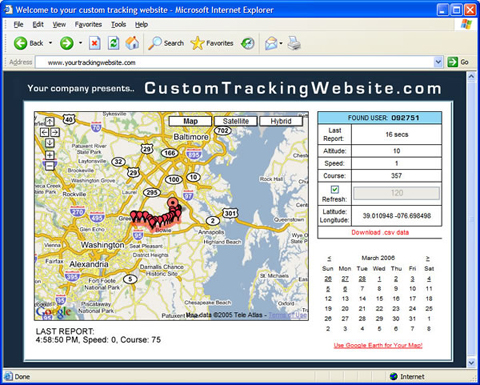Click the page scrollbar down arrow
Screen dimensions: 480x385
click(x=471, y=362)
